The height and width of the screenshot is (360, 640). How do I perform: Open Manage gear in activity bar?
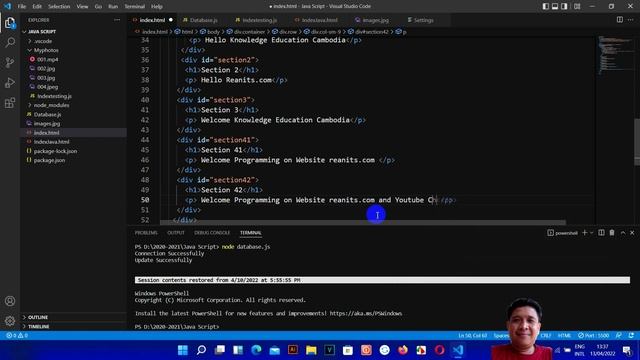tap(10, 321)
